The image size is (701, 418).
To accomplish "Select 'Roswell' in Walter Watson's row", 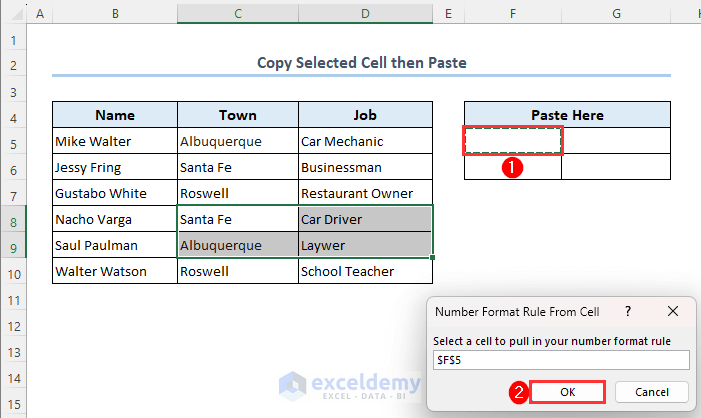I will [238, 271].
